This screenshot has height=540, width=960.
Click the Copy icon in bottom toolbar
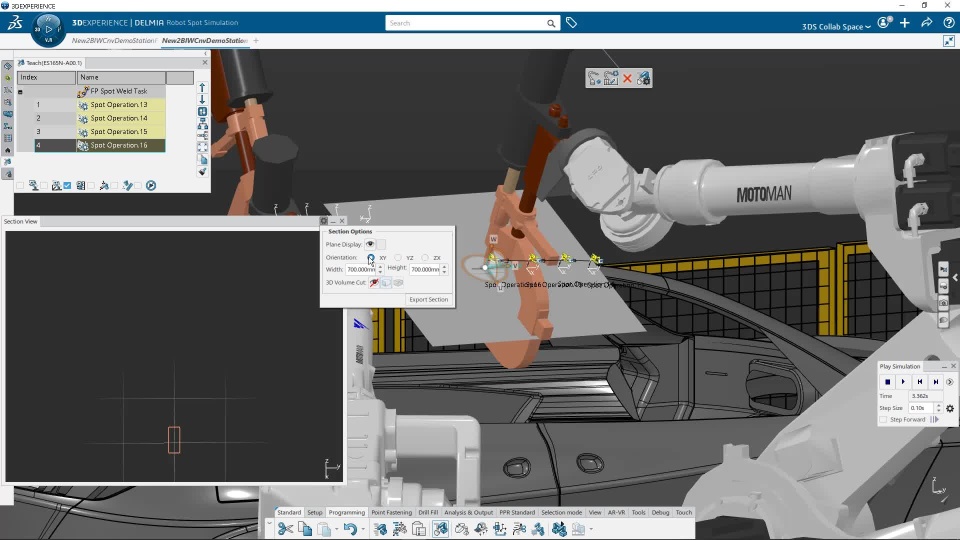click(304, 528)
